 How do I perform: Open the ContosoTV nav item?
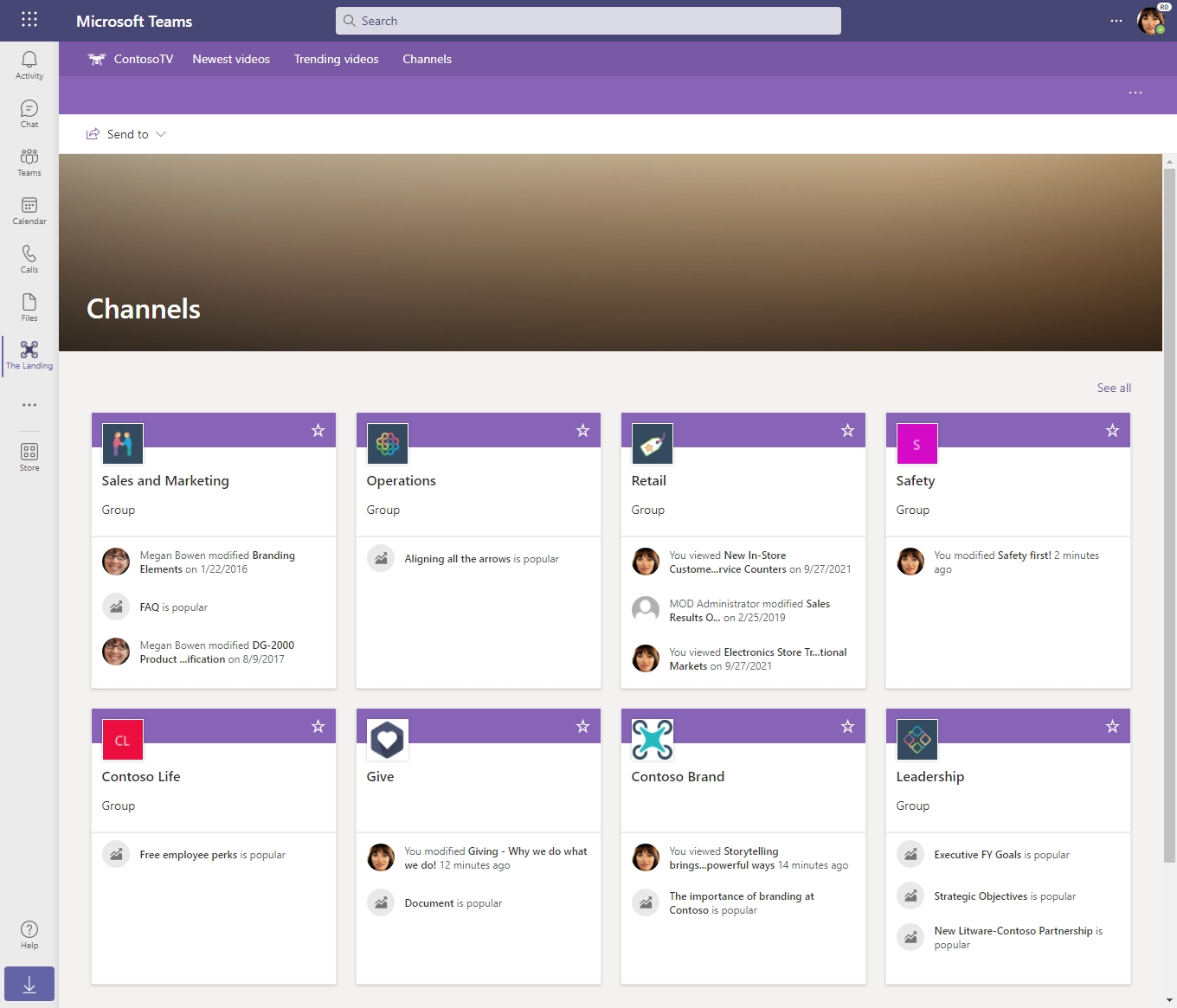point(144,59)
